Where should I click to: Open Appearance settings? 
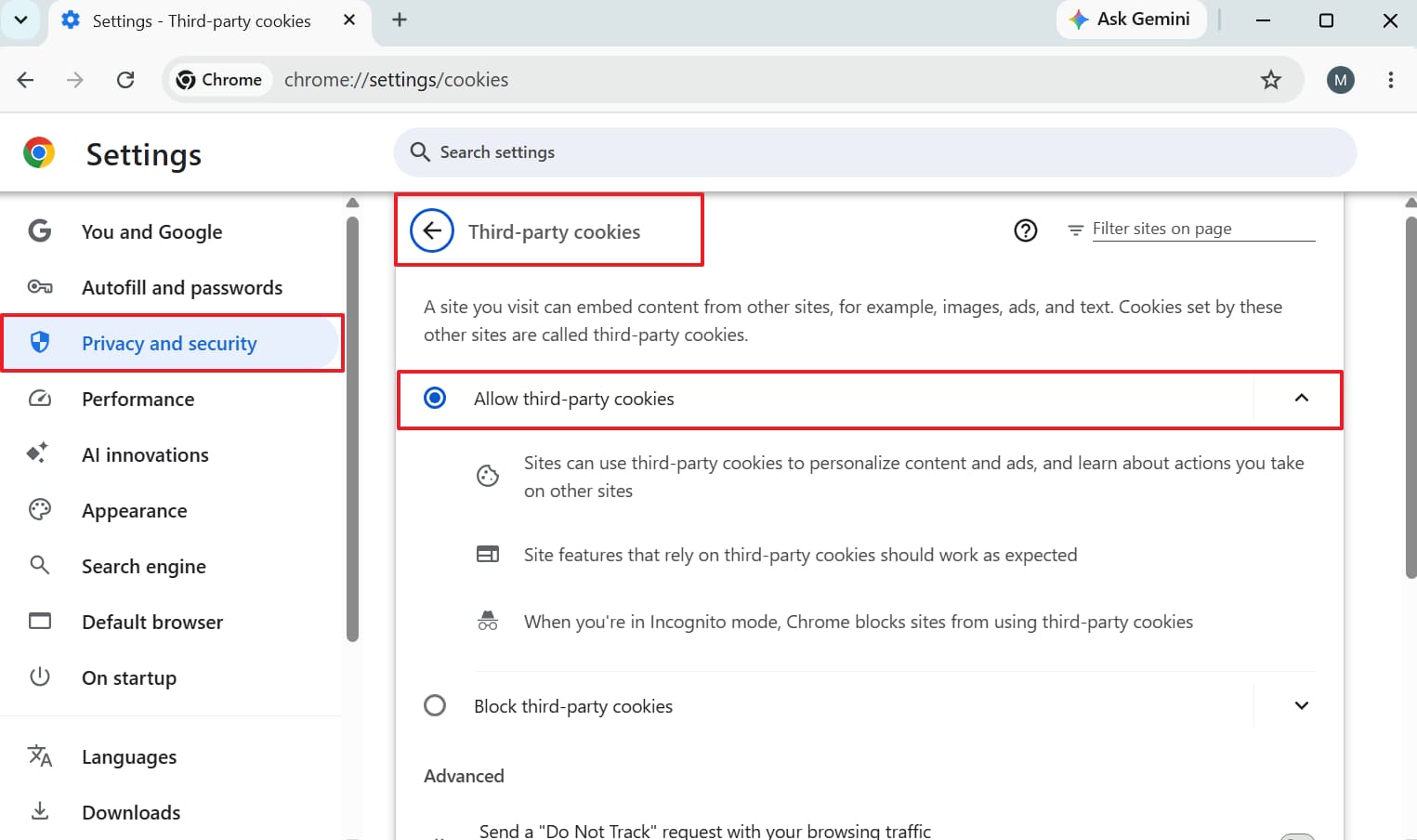click(x=172, y=510)
